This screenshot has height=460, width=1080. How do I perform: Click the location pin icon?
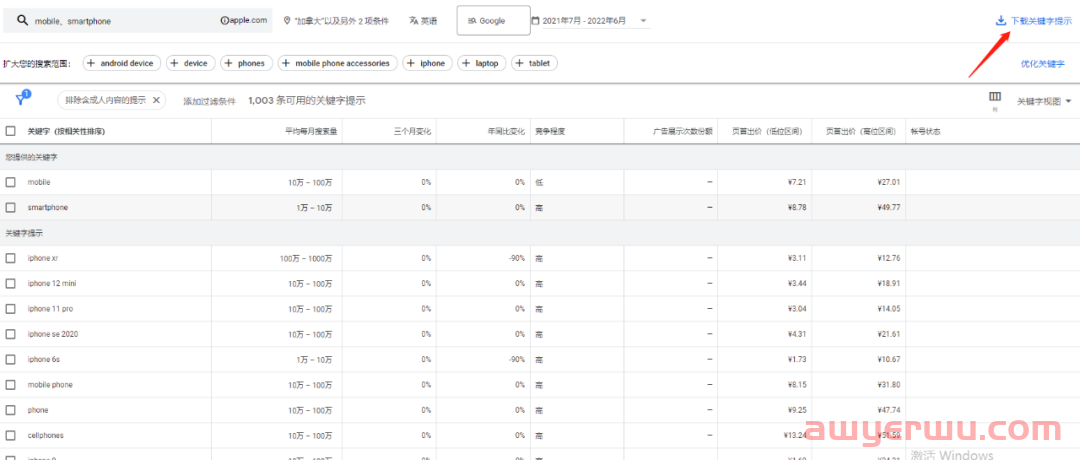[287, 21]
